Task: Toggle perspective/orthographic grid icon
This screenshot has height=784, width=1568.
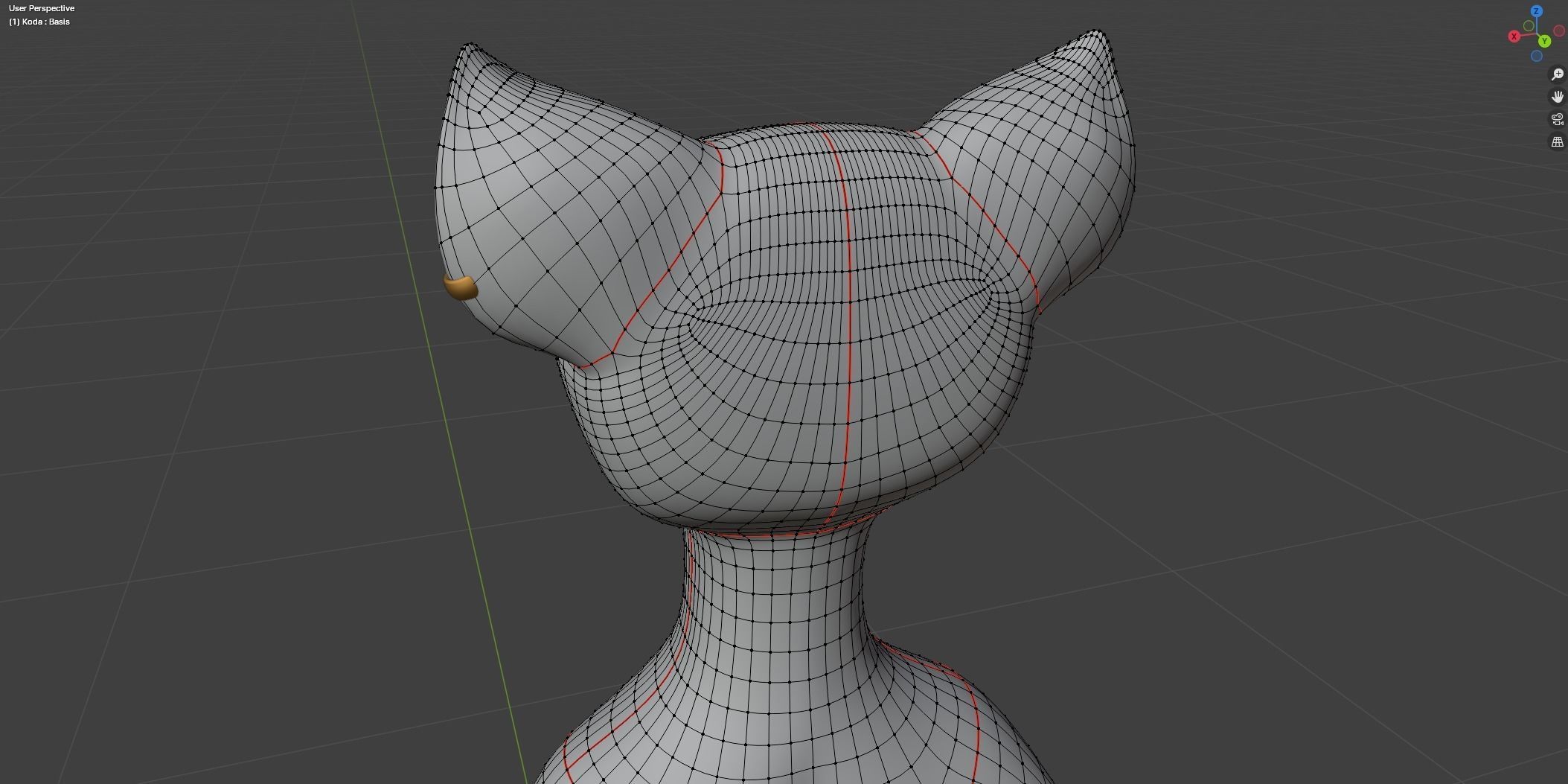Action: click(x=1557, y=141)
